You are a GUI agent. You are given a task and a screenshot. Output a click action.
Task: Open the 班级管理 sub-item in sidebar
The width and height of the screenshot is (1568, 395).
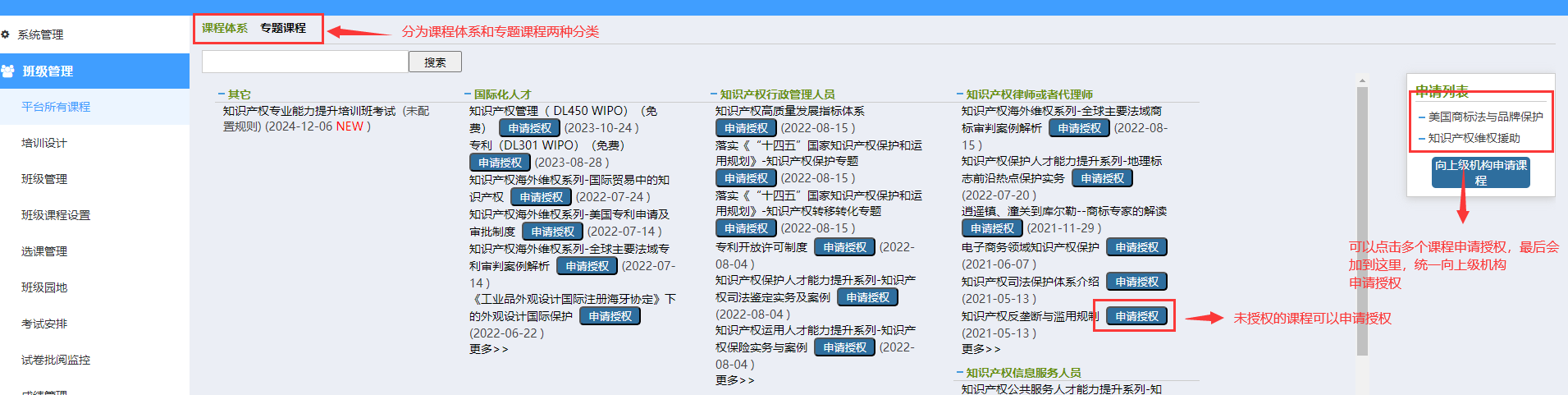coord(44,179)
